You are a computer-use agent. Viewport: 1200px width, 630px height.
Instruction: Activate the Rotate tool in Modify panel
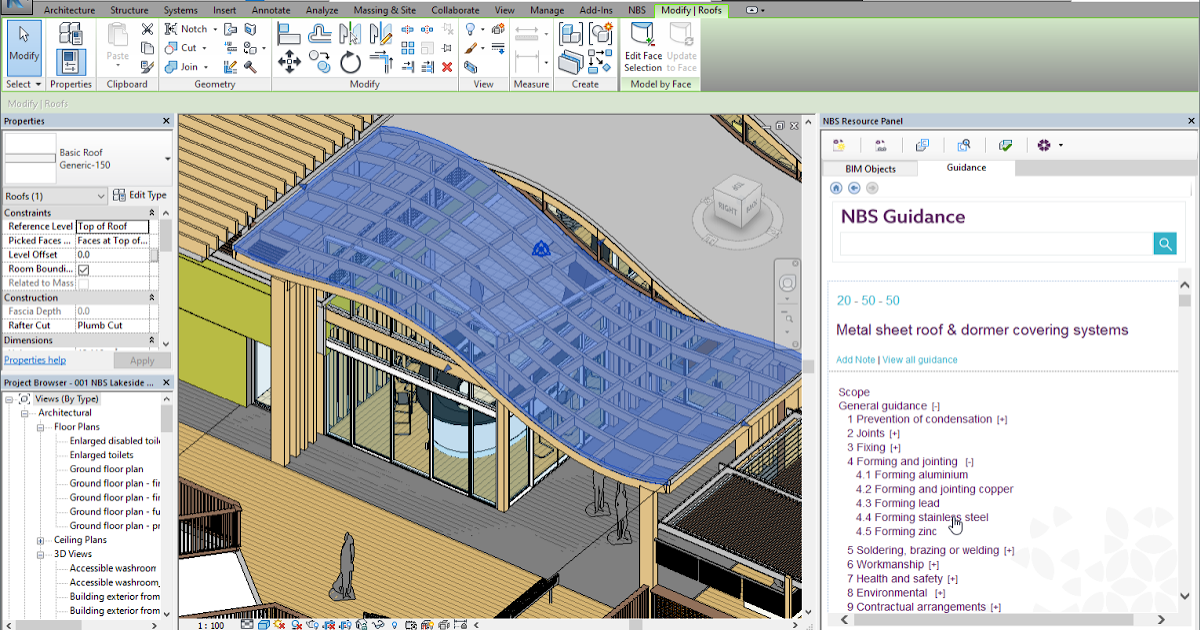pos(351,63)
